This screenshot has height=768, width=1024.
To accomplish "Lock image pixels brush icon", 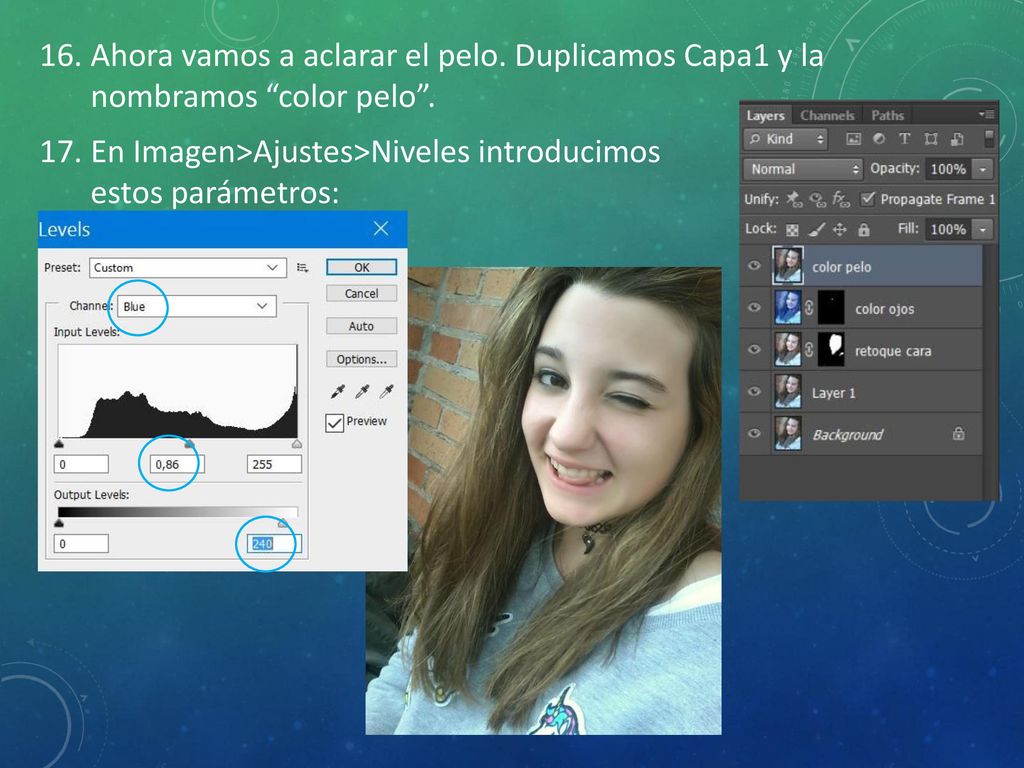I will [816, 229].
